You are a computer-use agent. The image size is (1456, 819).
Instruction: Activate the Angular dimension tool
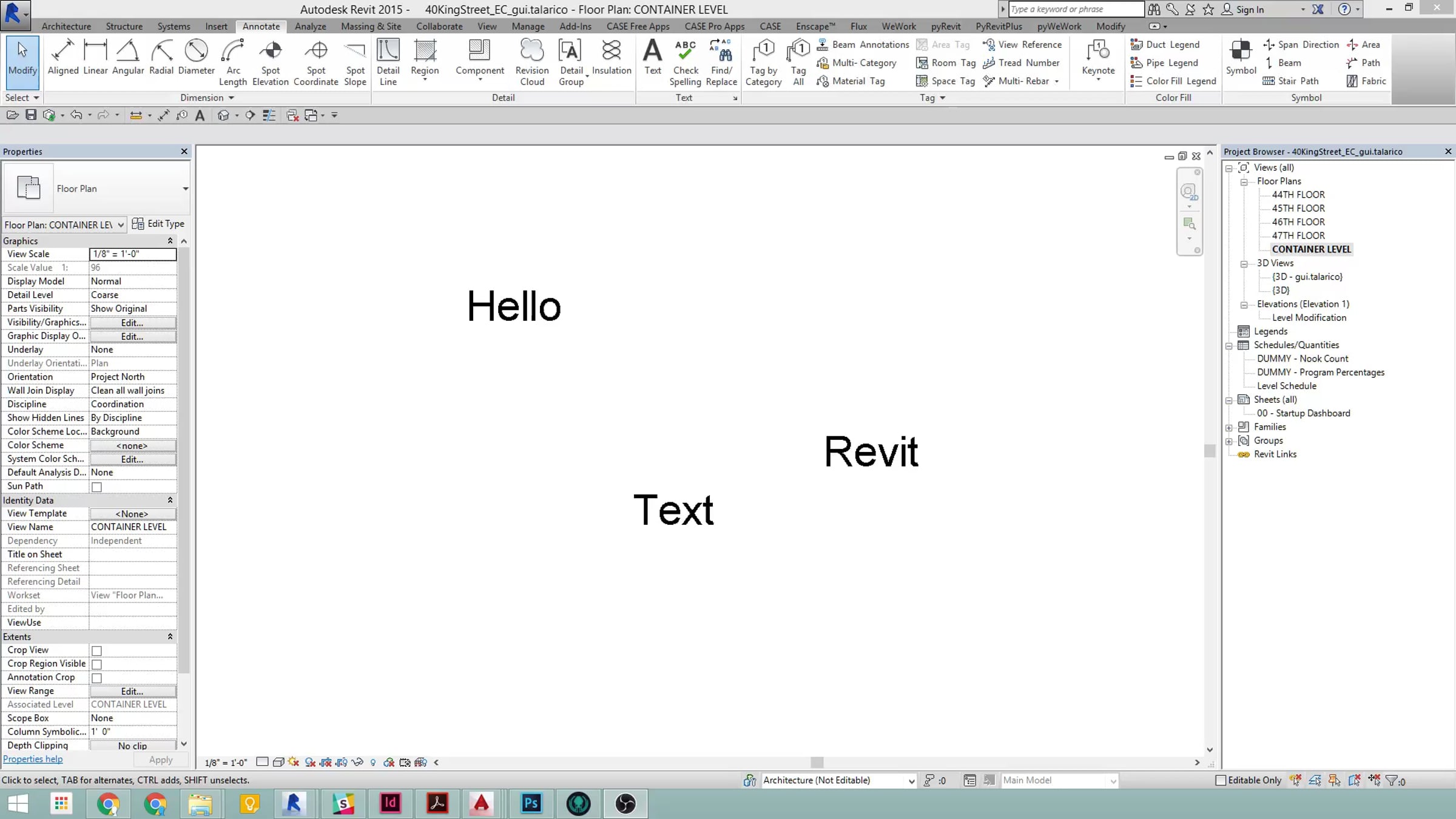(128, 58)
